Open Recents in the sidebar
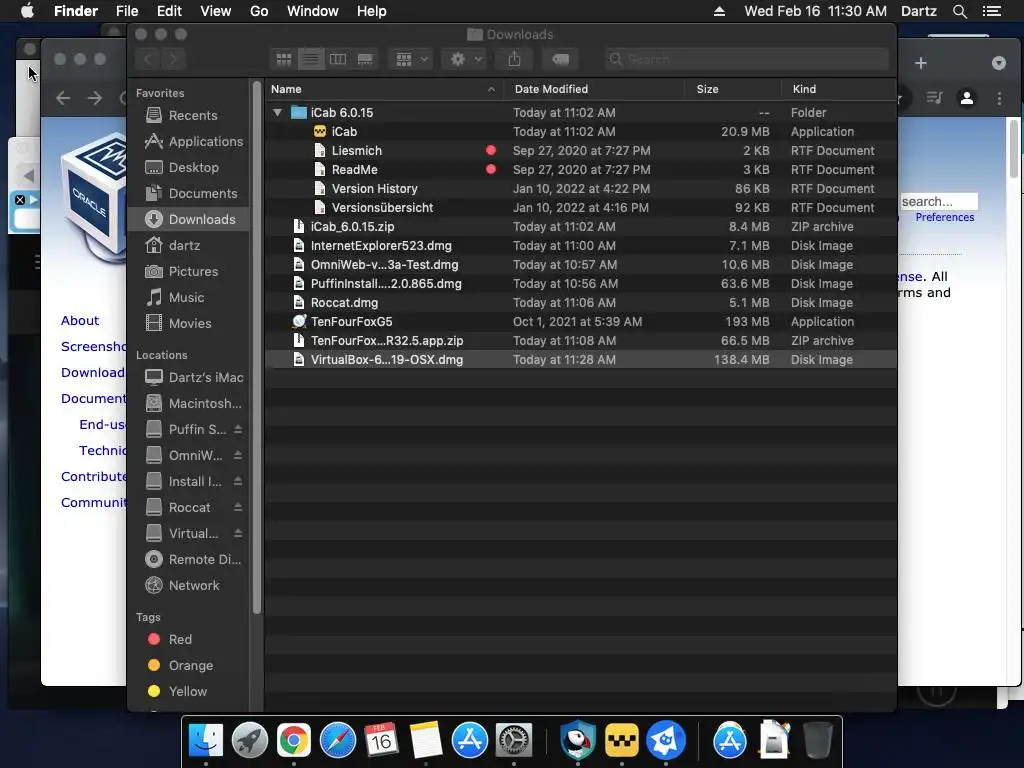This screenshot has height=768, width=1024. tap(189, 115)
